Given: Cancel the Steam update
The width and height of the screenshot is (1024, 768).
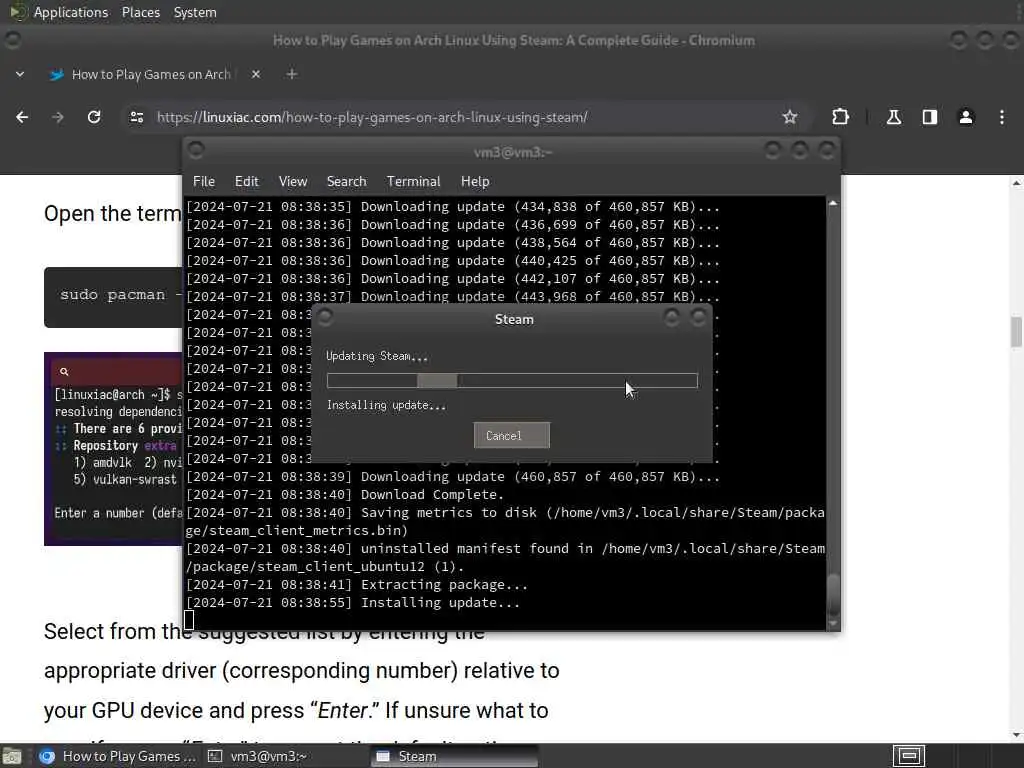Looking at the screenshot, I should (x=511, y=436).
